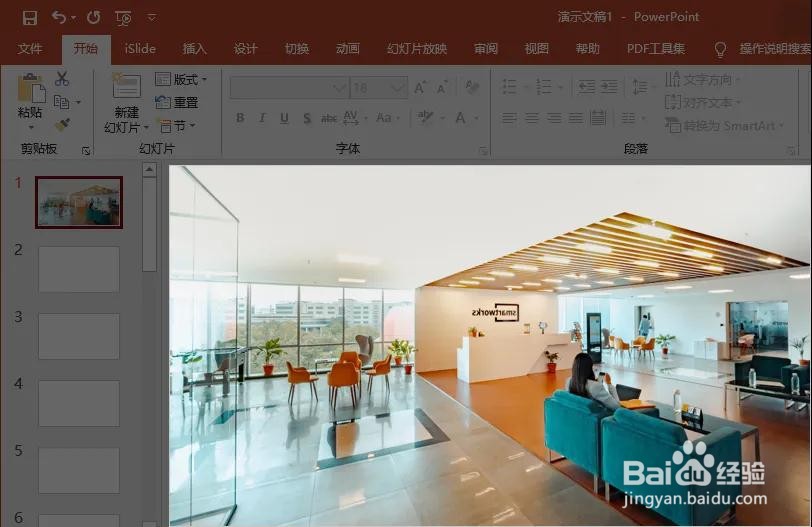812x527 pixels.
Task: Click the Add or Remove Columns icon
Action: [628, 119]
